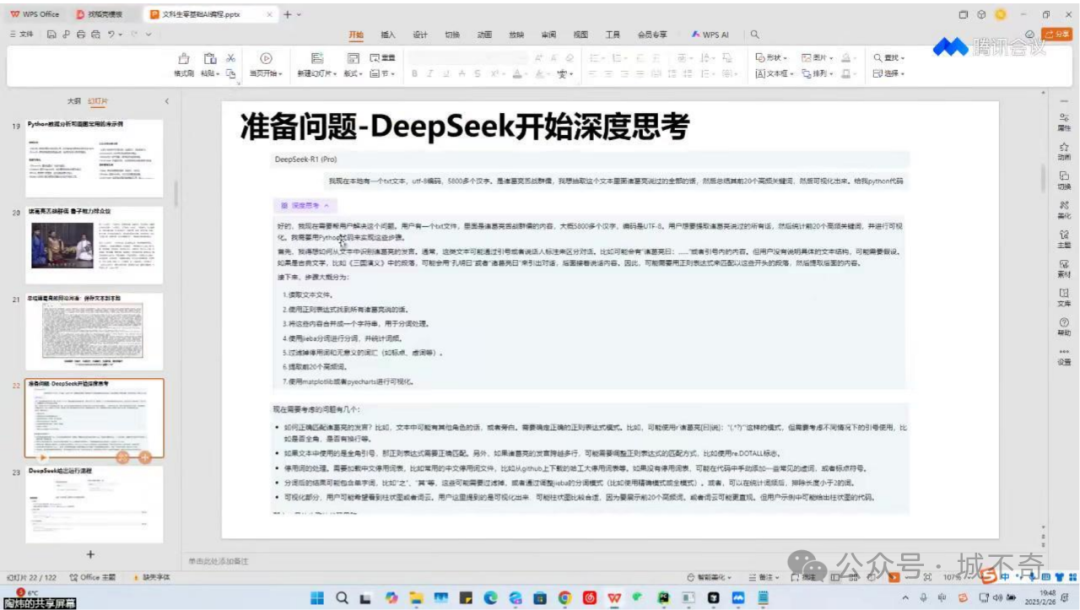The image size is (1080, 610).
Task: Toggle Underline formatting
Action: [x=446, y=74]
